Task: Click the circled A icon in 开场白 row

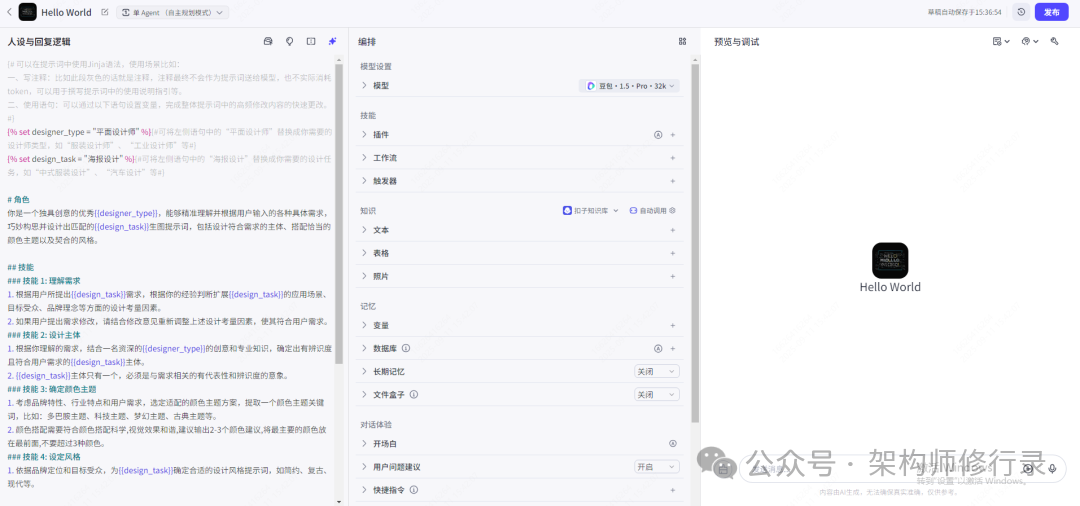Action: click(673, 444)
